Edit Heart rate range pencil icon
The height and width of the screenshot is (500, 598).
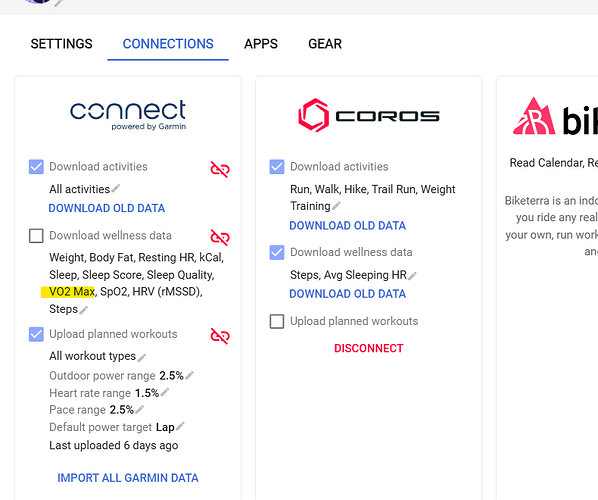click(165, 392)
